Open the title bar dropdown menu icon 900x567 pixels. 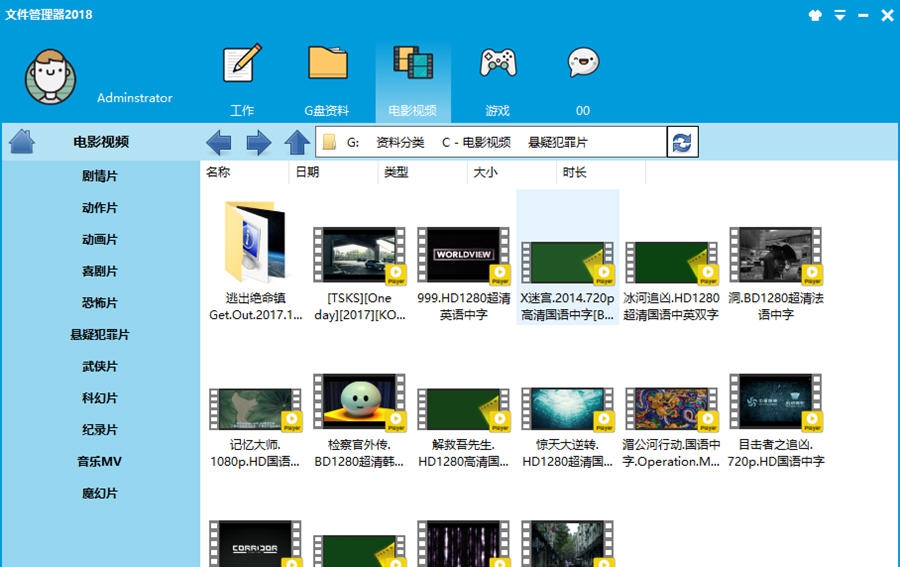pos(840,15)
